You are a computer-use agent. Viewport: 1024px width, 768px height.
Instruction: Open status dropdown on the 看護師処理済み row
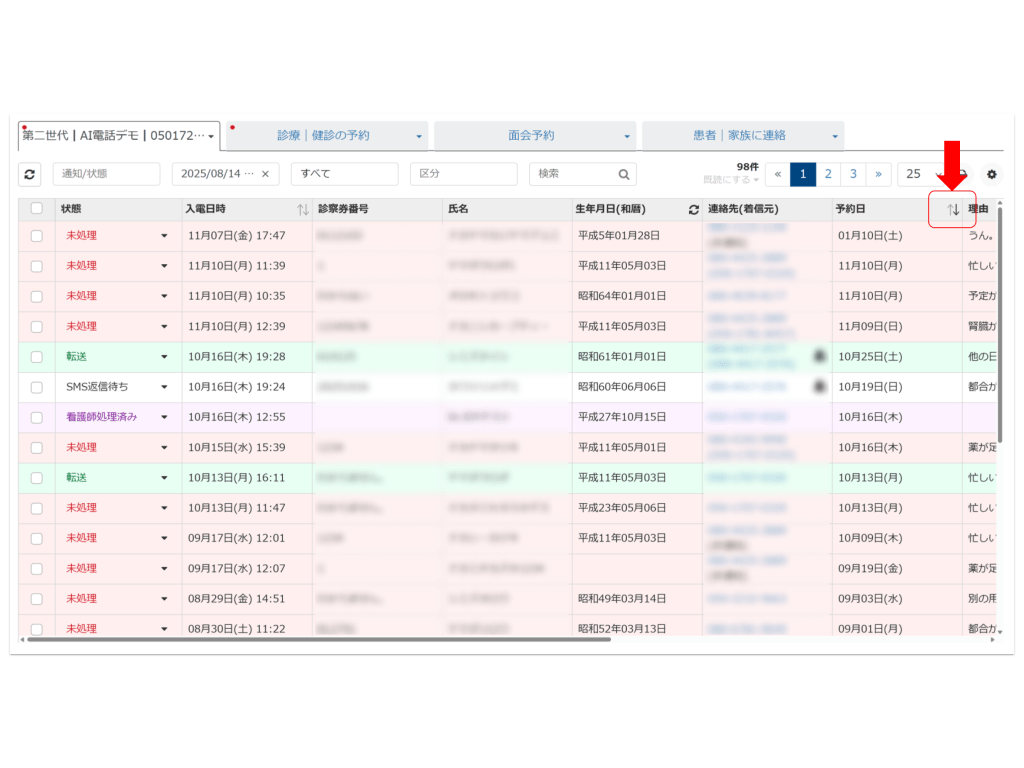coord(164,418)
